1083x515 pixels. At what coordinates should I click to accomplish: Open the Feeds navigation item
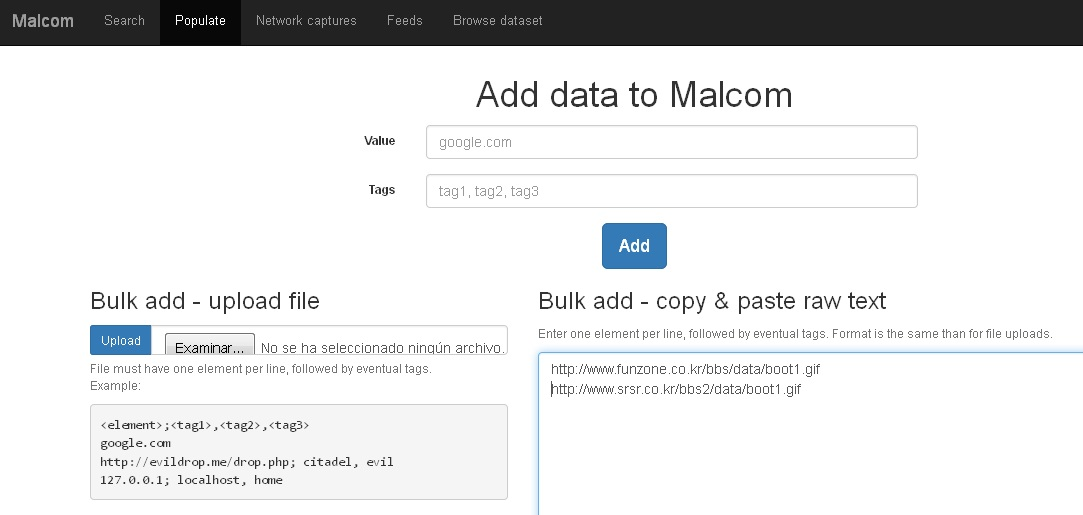pos(404,21)
